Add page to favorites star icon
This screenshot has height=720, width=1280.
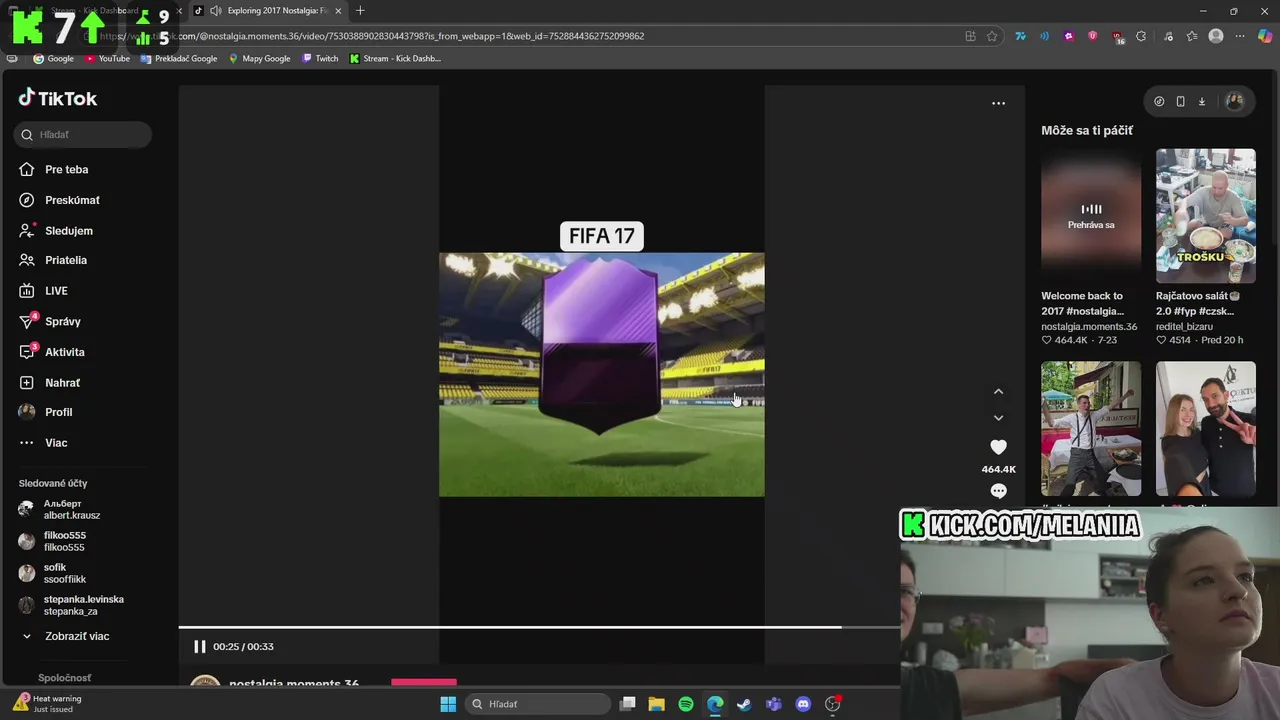[x=992, y=36]
